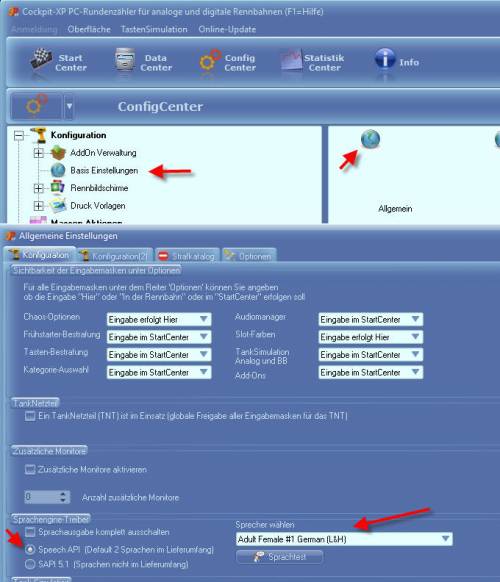Tick Sprachausgabe komplett ausschalten checkbox

(x=30, y=532)
